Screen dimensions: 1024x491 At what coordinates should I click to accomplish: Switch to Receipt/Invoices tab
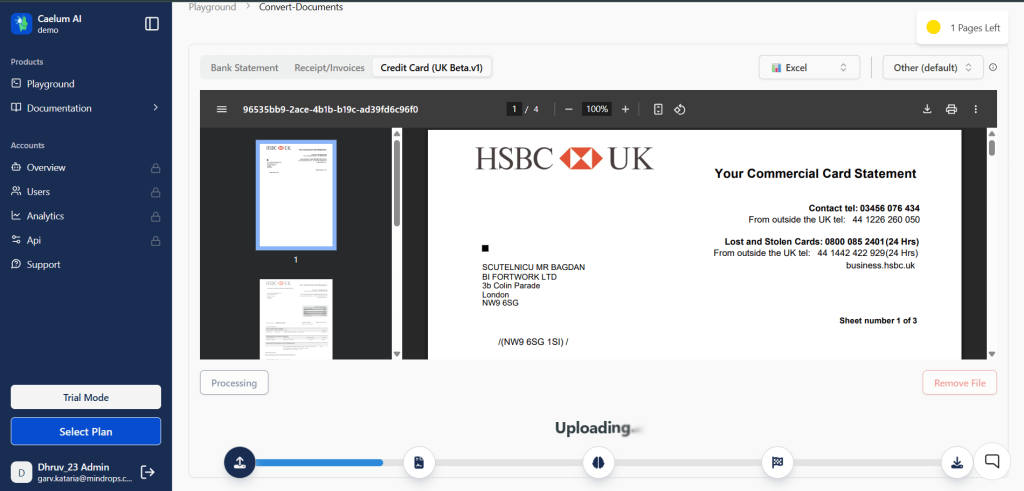pos(329,67)
